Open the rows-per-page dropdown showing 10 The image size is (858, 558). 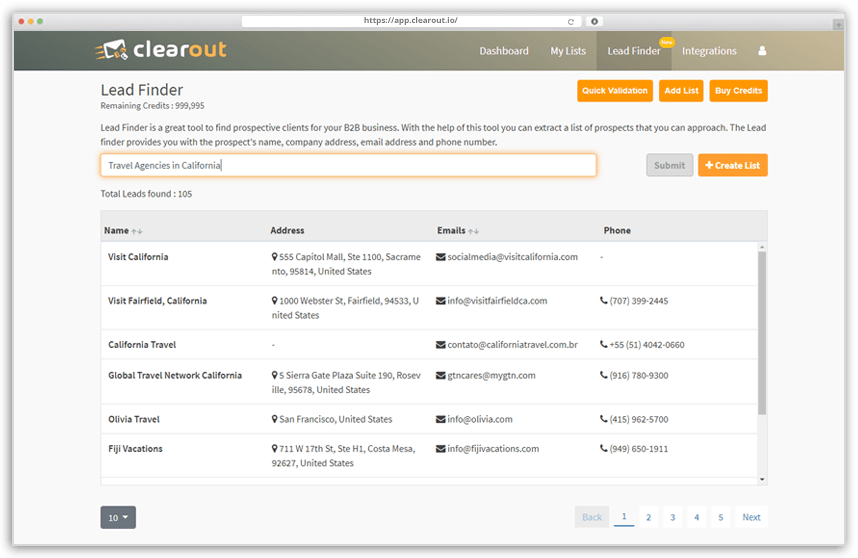118,518
